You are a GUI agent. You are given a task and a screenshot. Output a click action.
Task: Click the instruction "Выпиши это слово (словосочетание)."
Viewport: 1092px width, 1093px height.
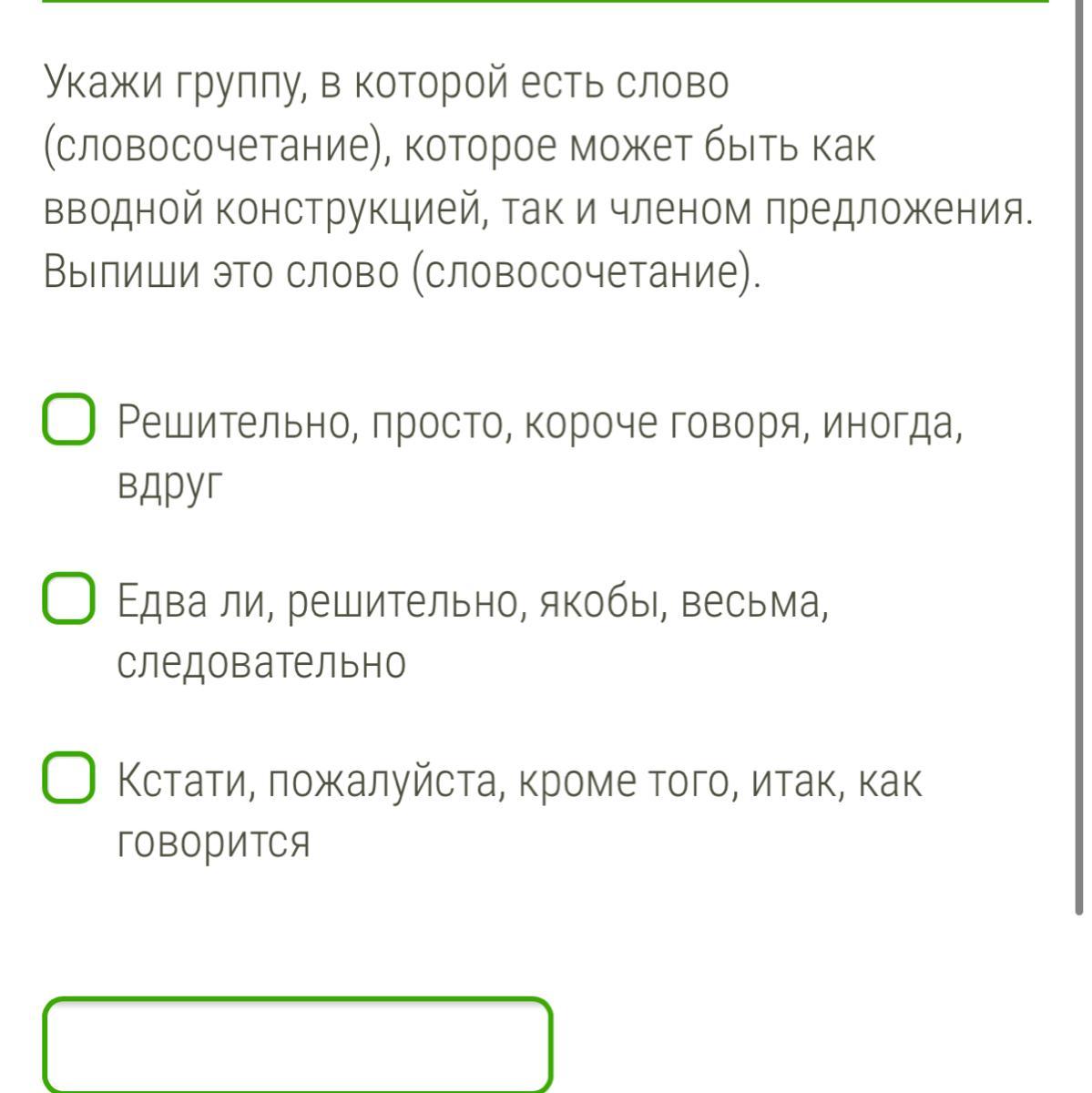pyautogui.click(x=402, y=272)
